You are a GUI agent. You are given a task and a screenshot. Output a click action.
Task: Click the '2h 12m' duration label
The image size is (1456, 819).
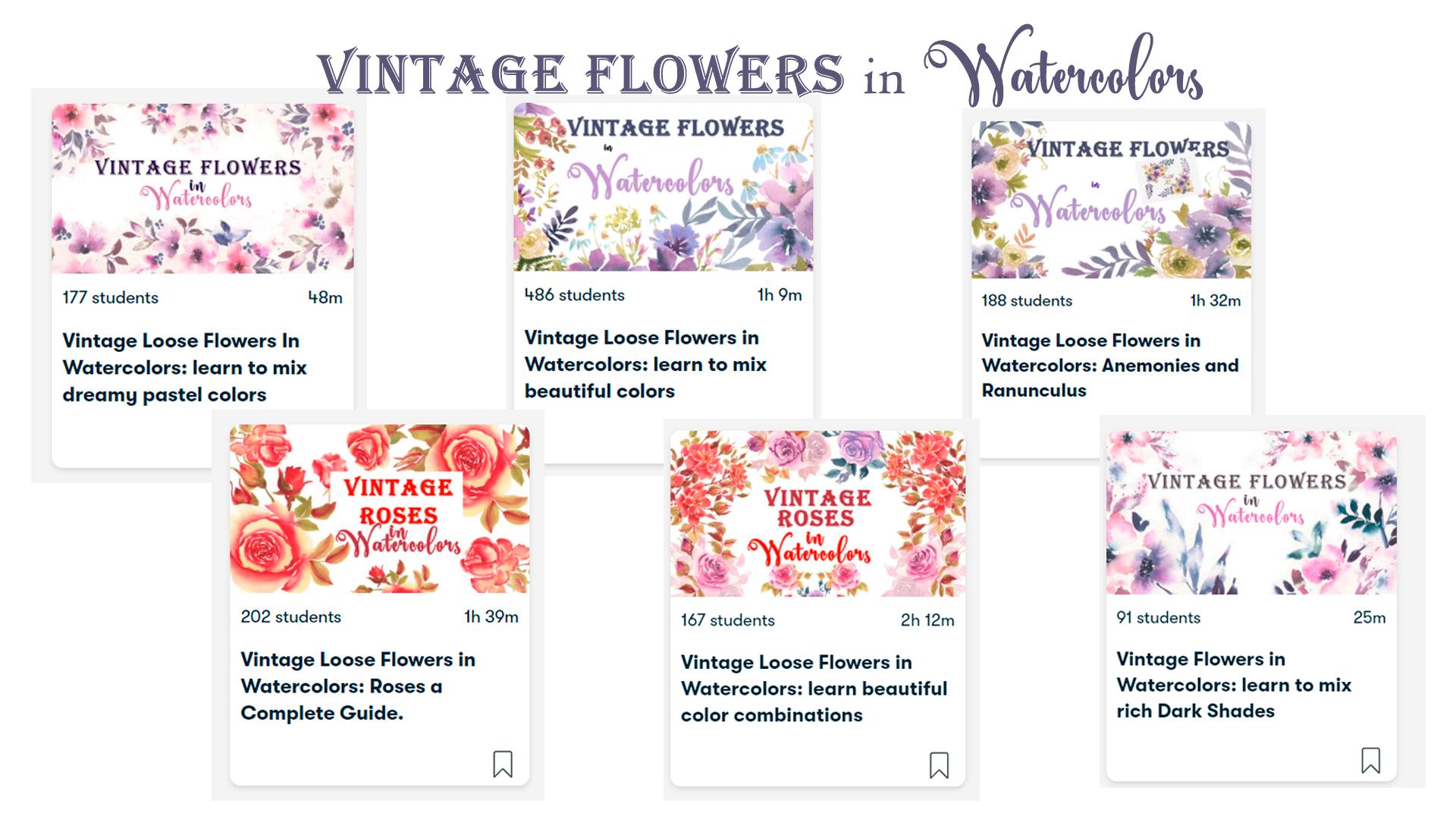coord(927,620)
